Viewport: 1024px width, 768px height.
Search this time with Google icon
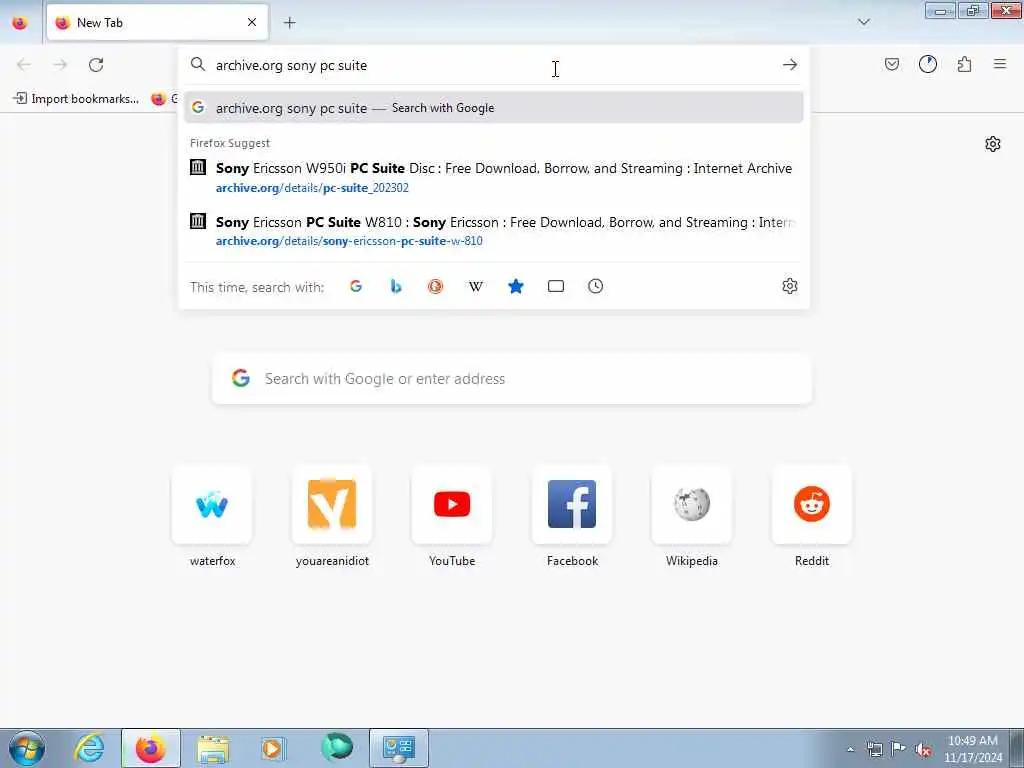coord(356,286)
